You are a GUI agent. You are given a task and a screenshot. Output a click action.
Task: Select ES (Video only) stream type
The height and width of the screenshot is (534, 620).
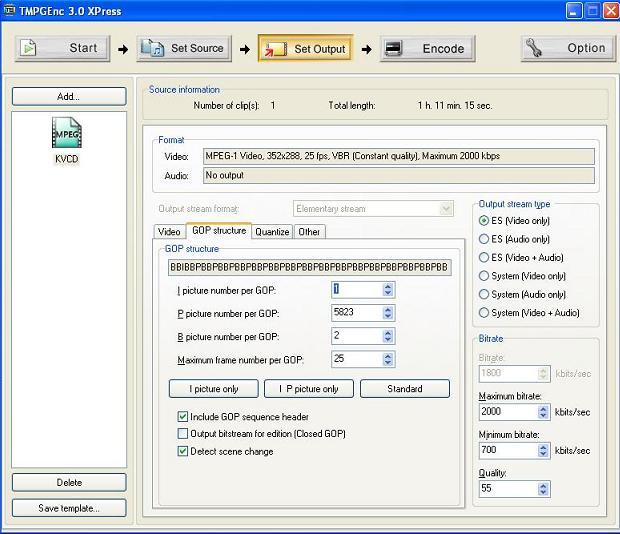pyautogui.click(x=484, y=221)
